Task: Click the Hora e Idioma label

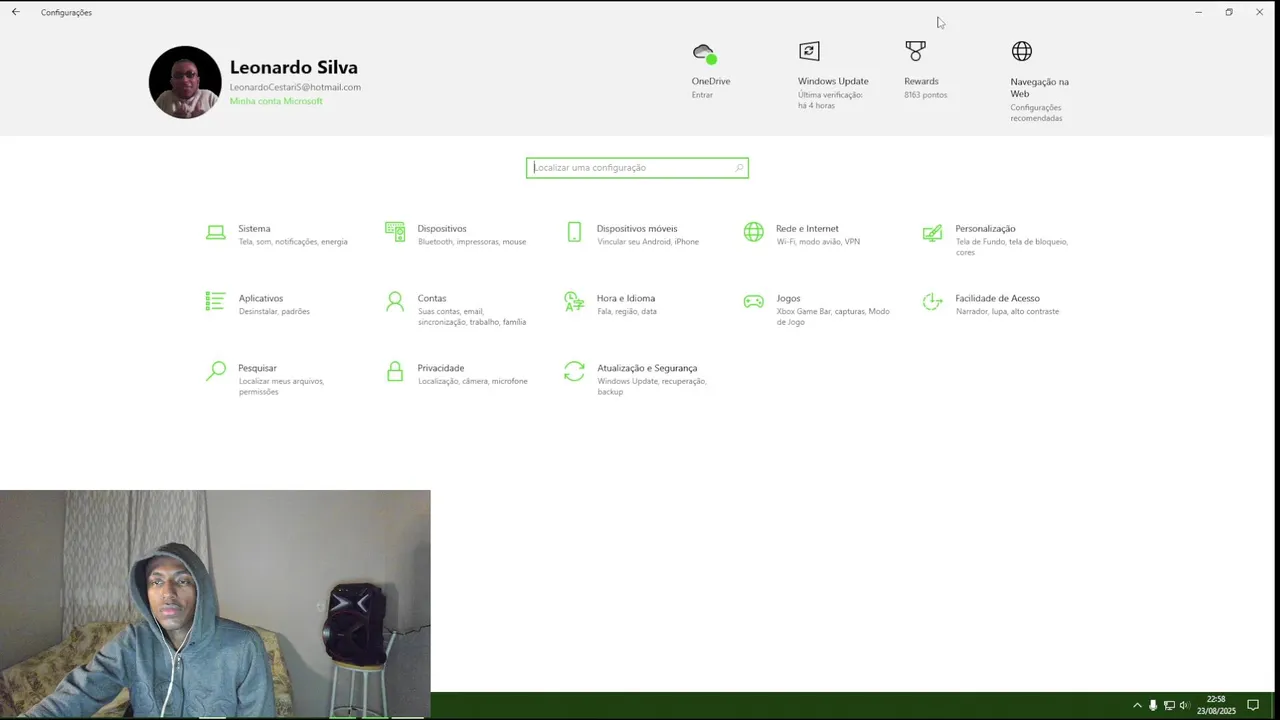Action: (626, 298)
